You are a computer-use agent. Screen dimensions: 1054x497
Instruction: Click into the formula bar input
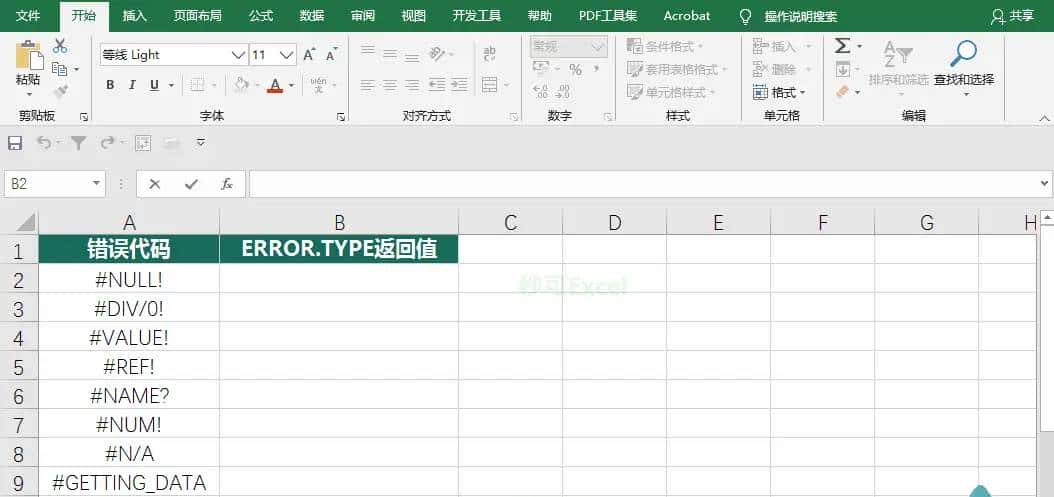642,184
